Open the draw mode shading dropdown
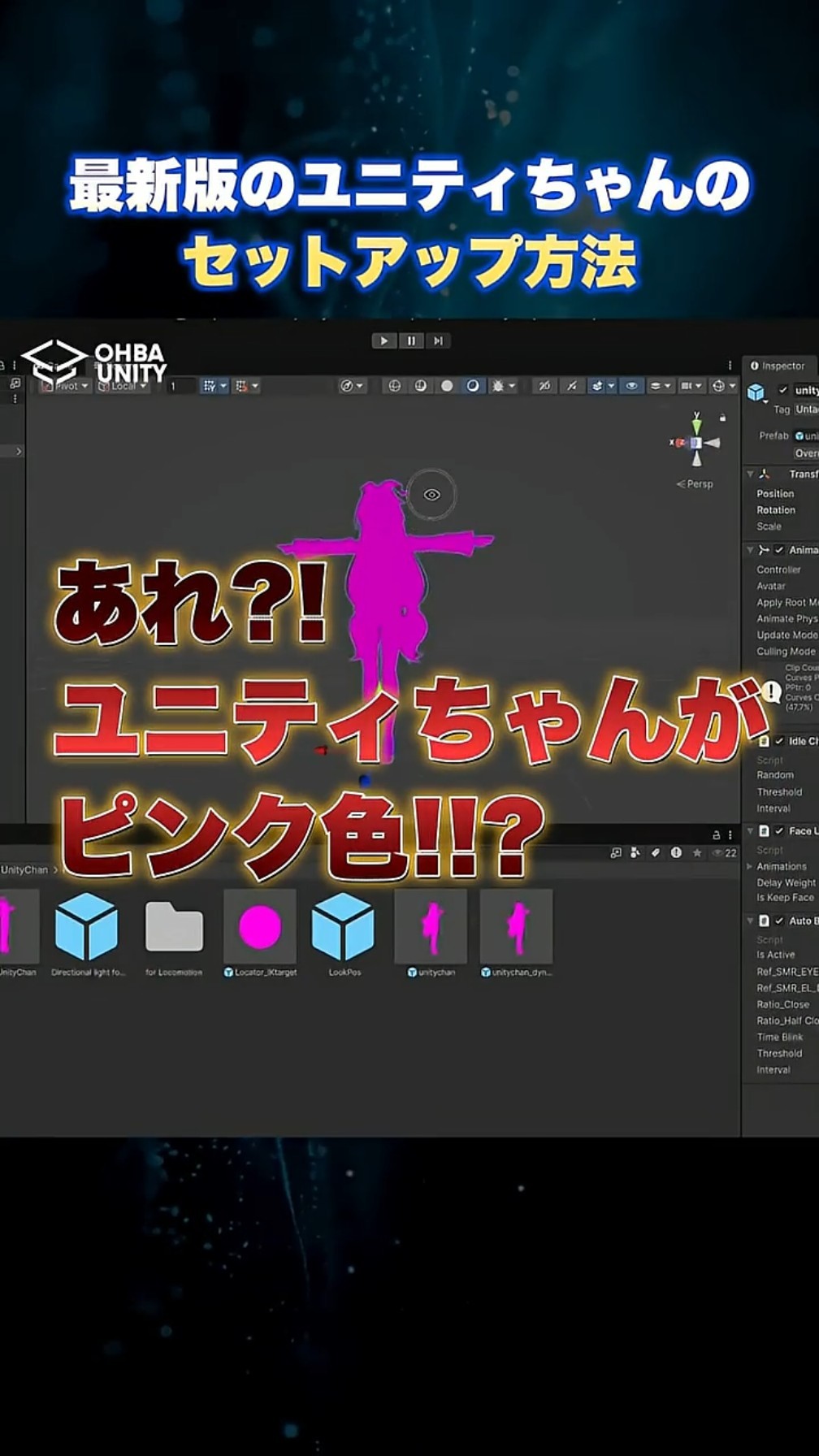The image size is (819, 1456). click(352, 386)
